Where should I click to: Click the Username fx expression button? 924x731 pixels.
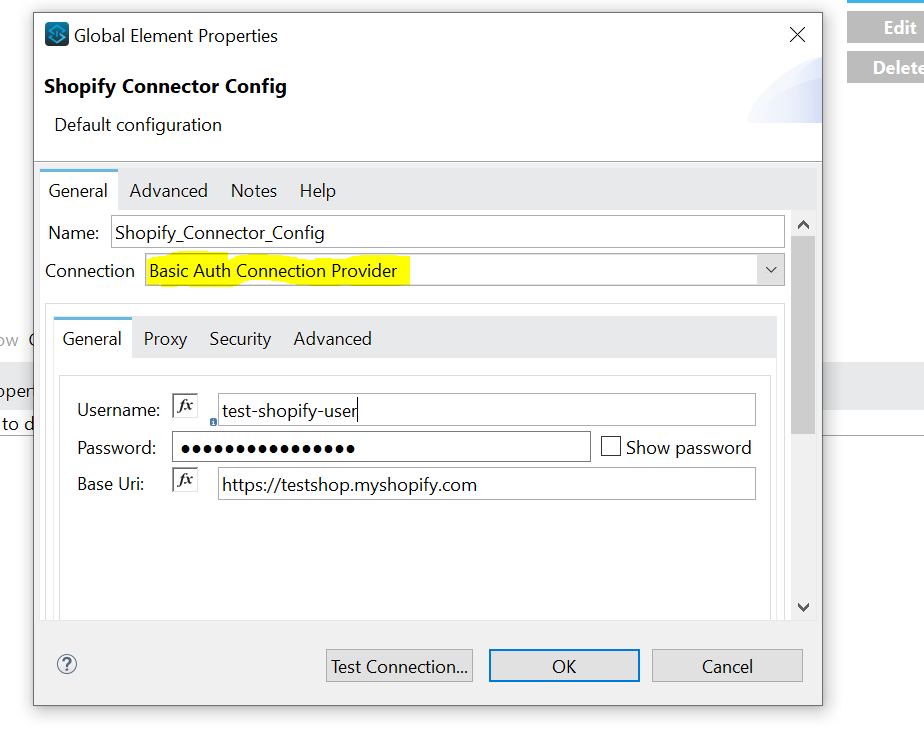click(184, 406)
